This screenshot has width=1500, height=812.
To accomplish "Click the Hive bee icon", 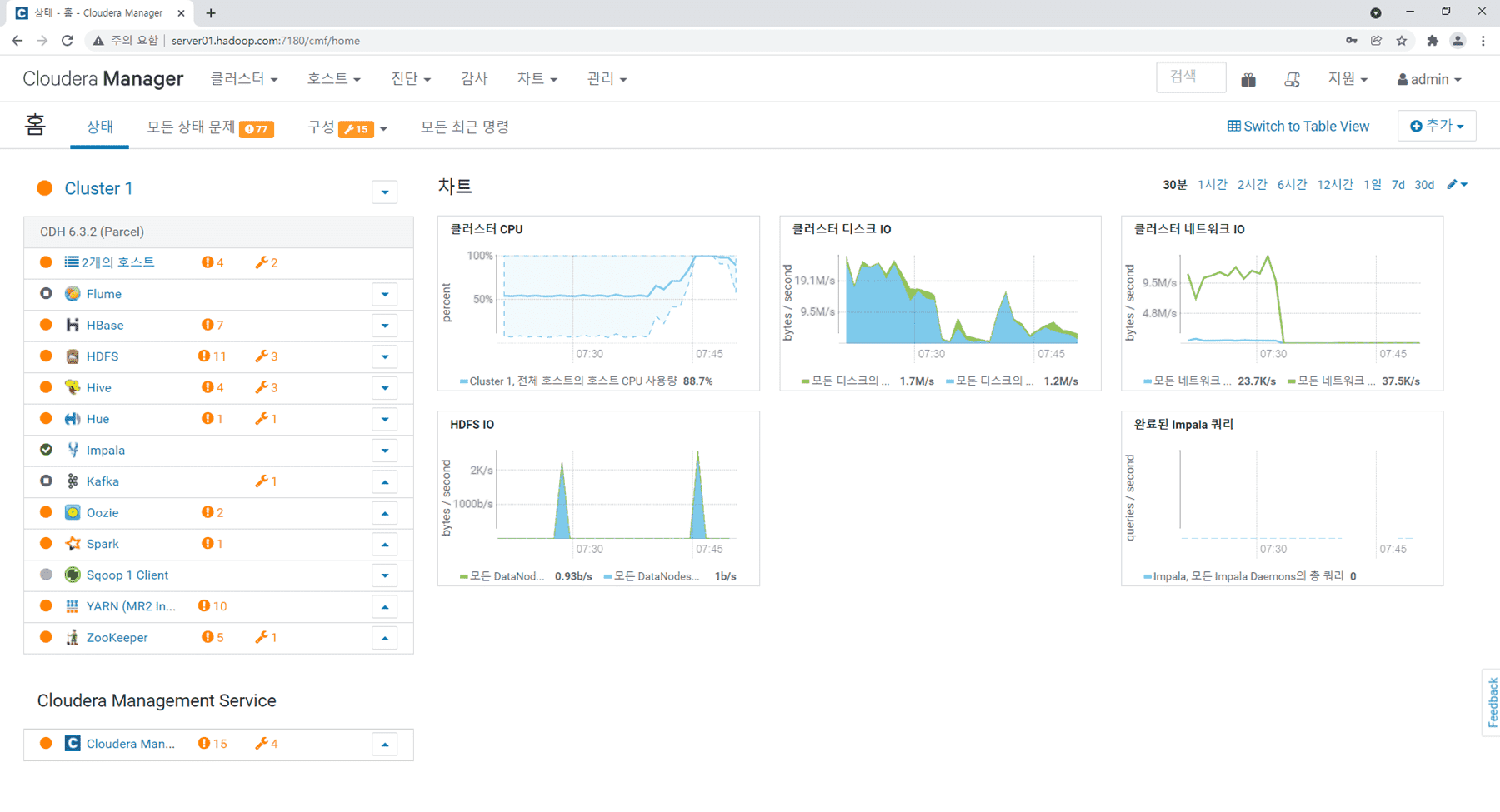I will pyautogui.click(x=72, y=387).
